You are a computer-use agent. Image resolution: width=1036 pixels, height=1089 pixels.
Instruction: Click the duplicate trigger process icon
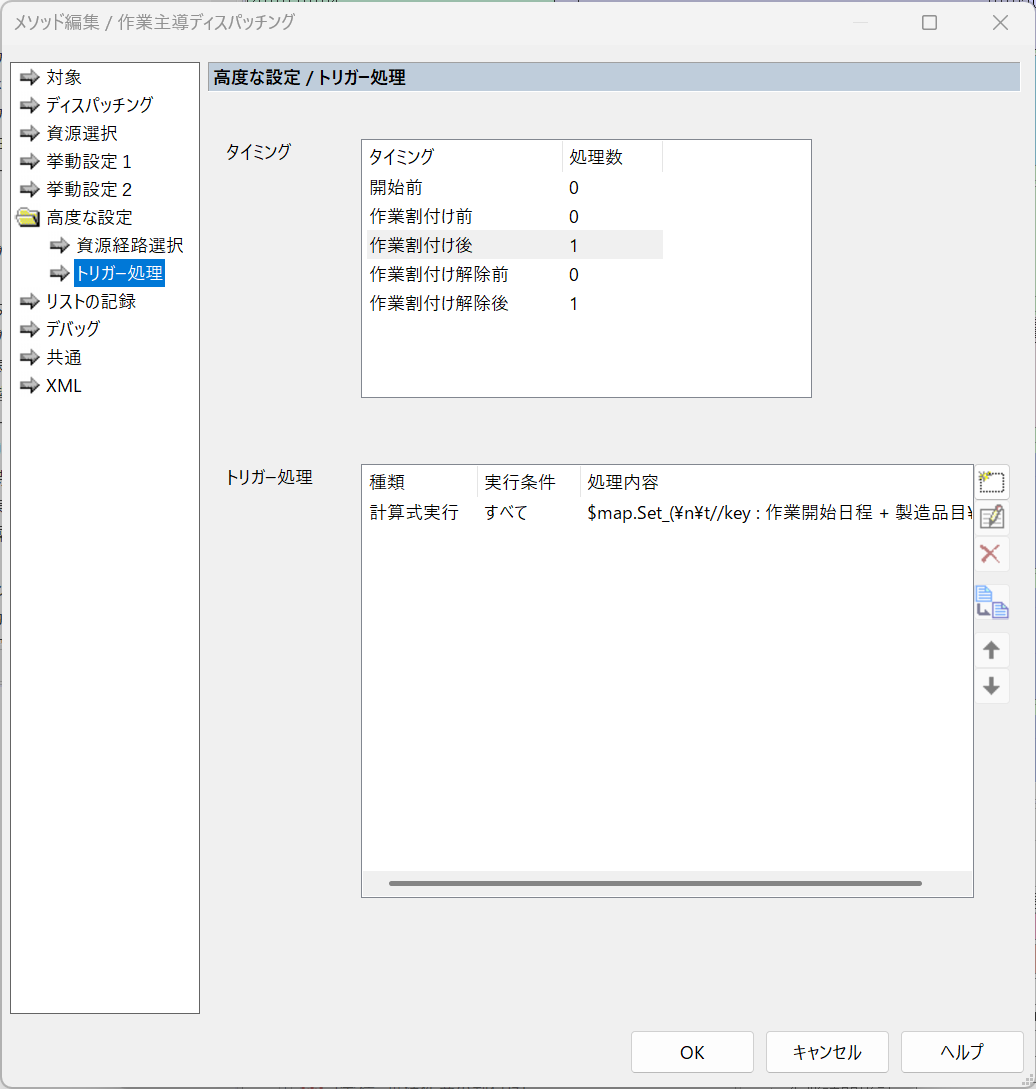click(991, 602)
